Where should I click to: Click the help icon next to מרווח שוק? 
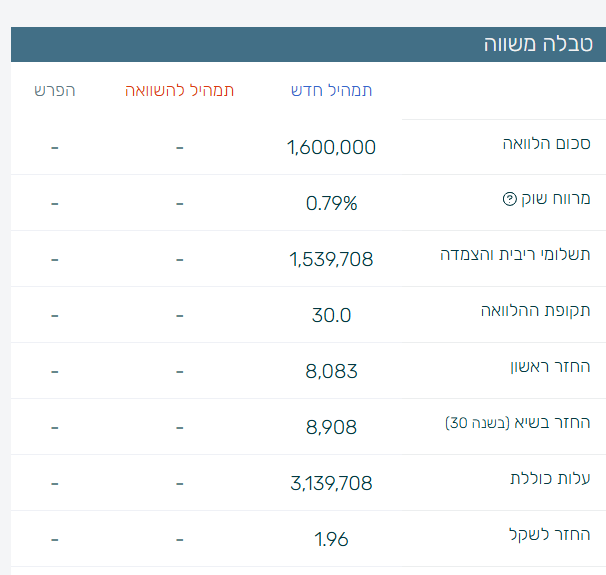point(509,199)
